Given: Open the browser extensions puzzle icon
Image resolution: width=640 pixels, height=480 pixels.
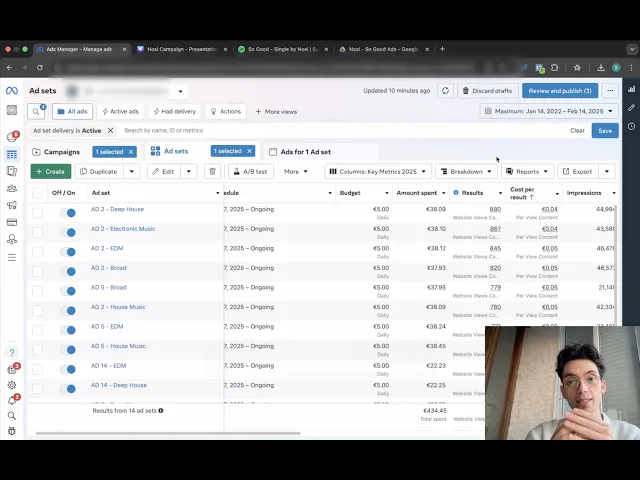Looking at the screenshot, I should pyautogui.click(x=554, y=68).
